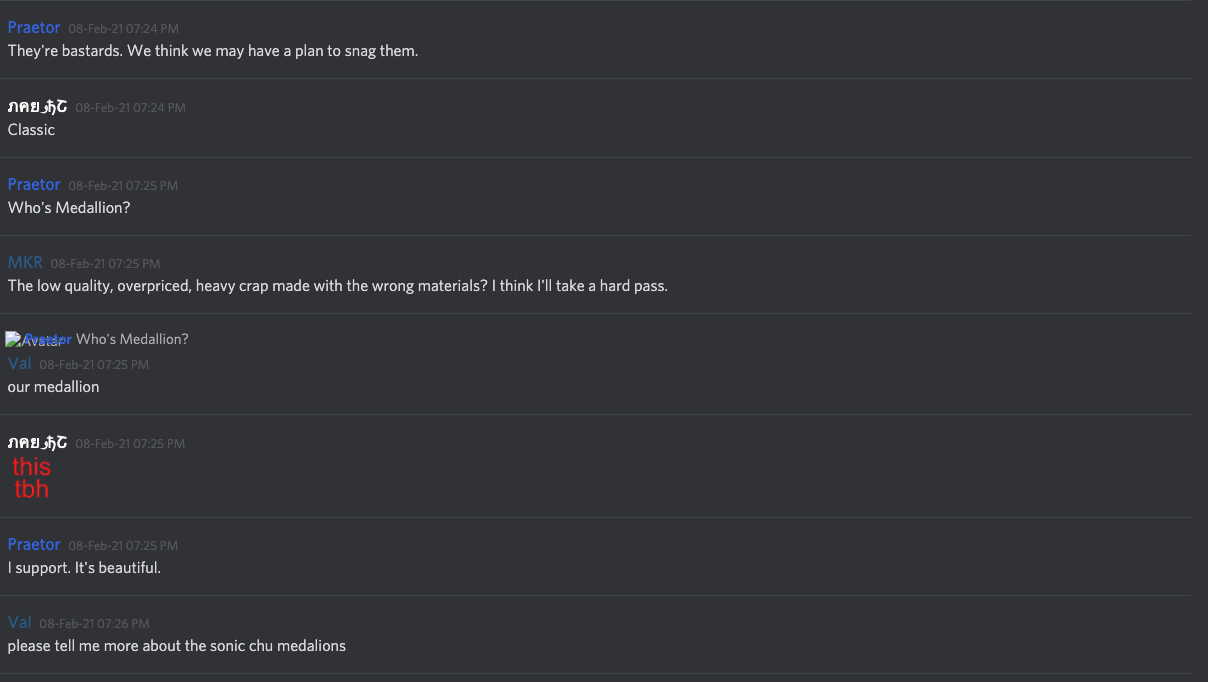Screen dimensions: 1208x682
Task: Click the "Classic" message text
Action: 31,130
